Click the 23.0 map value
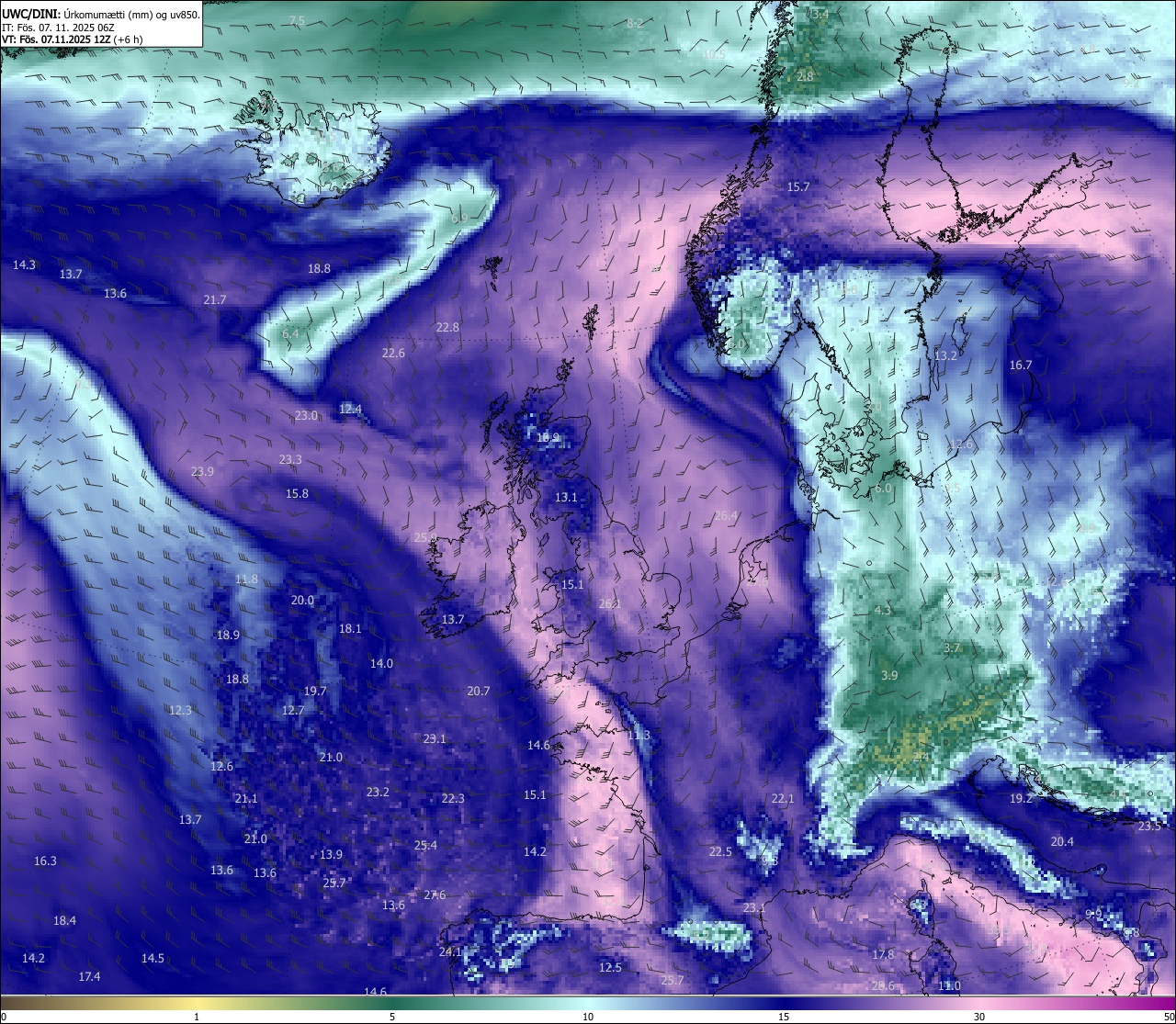The width and height of the screenshot is (1176, 1024). pyautogui.click(x=306, y=415)
